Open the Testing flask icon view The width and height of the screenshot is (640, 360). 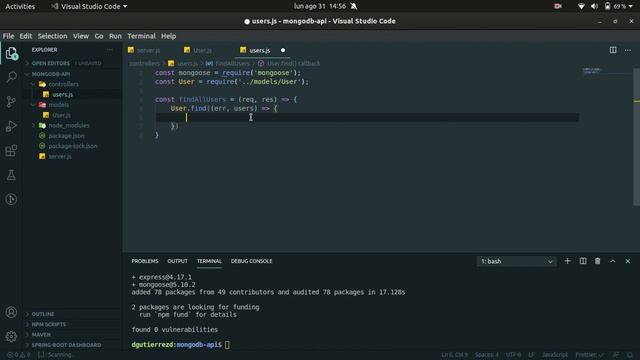tap(11, 175)
